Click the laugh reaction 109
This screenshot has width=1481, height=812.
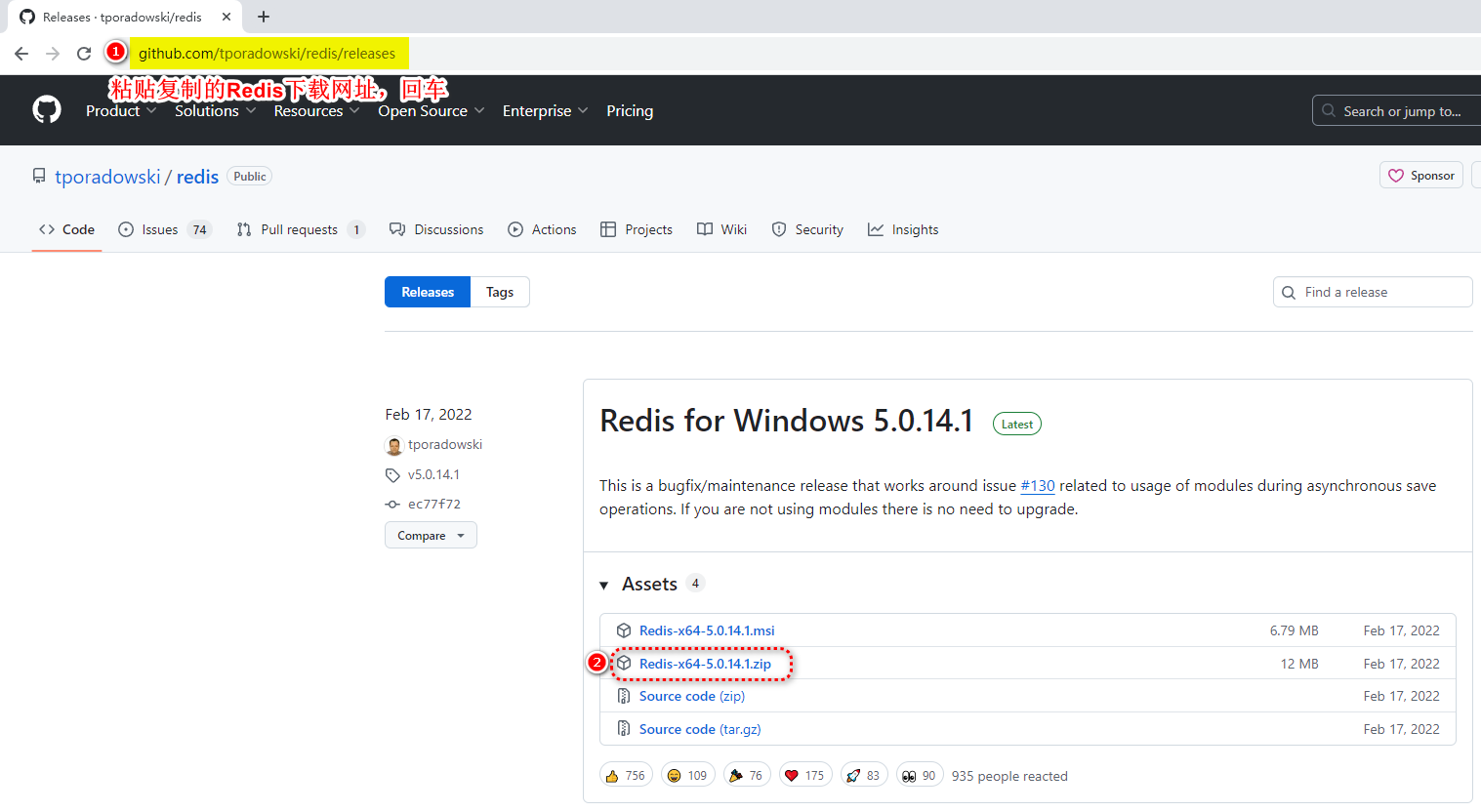coord(688,776)
